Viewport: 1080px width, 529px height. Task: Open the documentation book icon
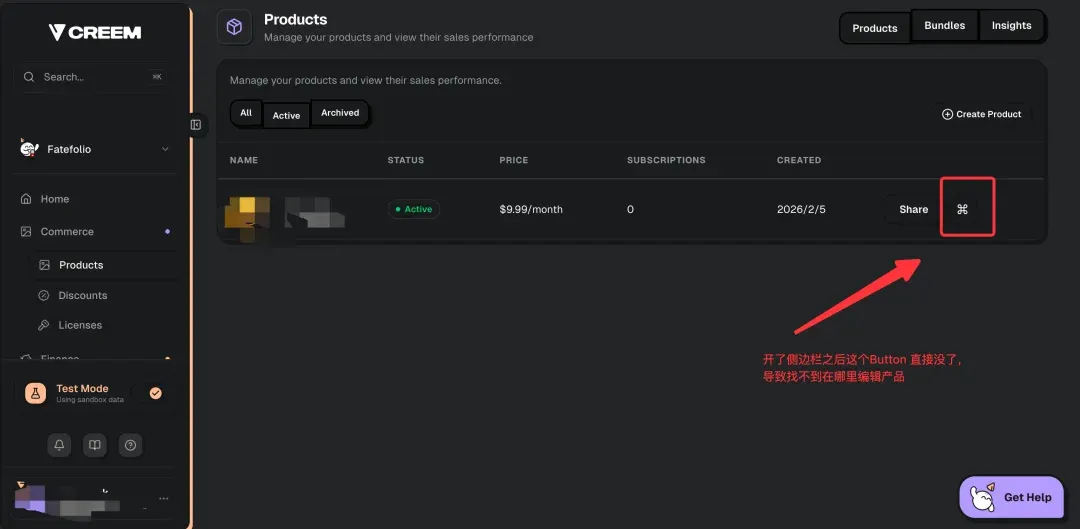click(94, 445)
